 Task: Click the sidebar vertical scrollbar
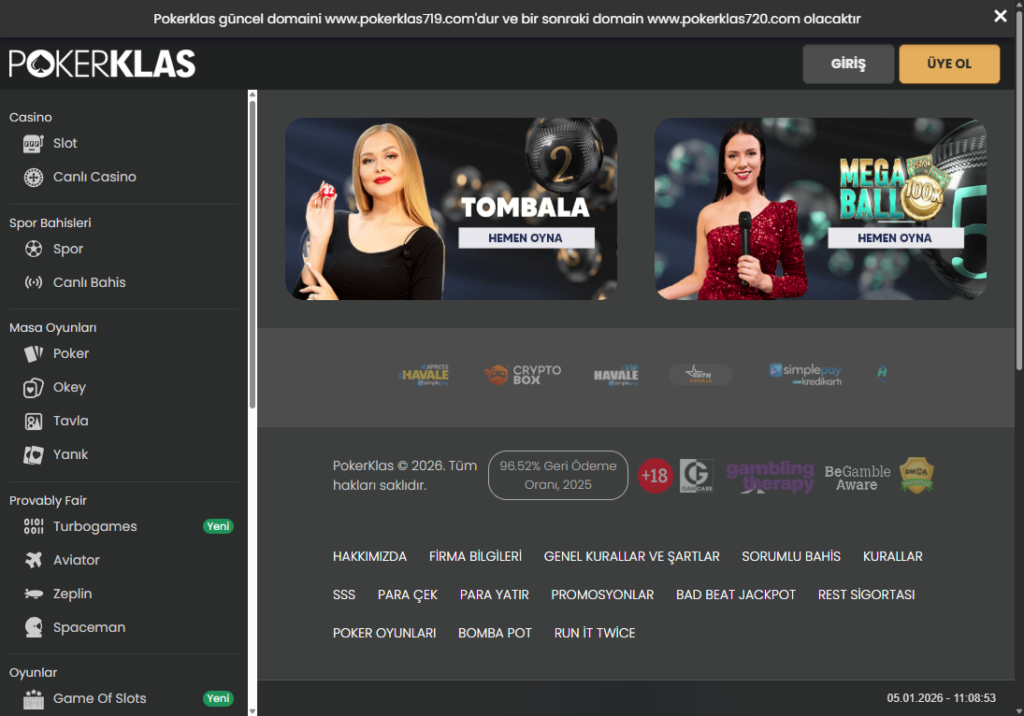click(252, 250)
